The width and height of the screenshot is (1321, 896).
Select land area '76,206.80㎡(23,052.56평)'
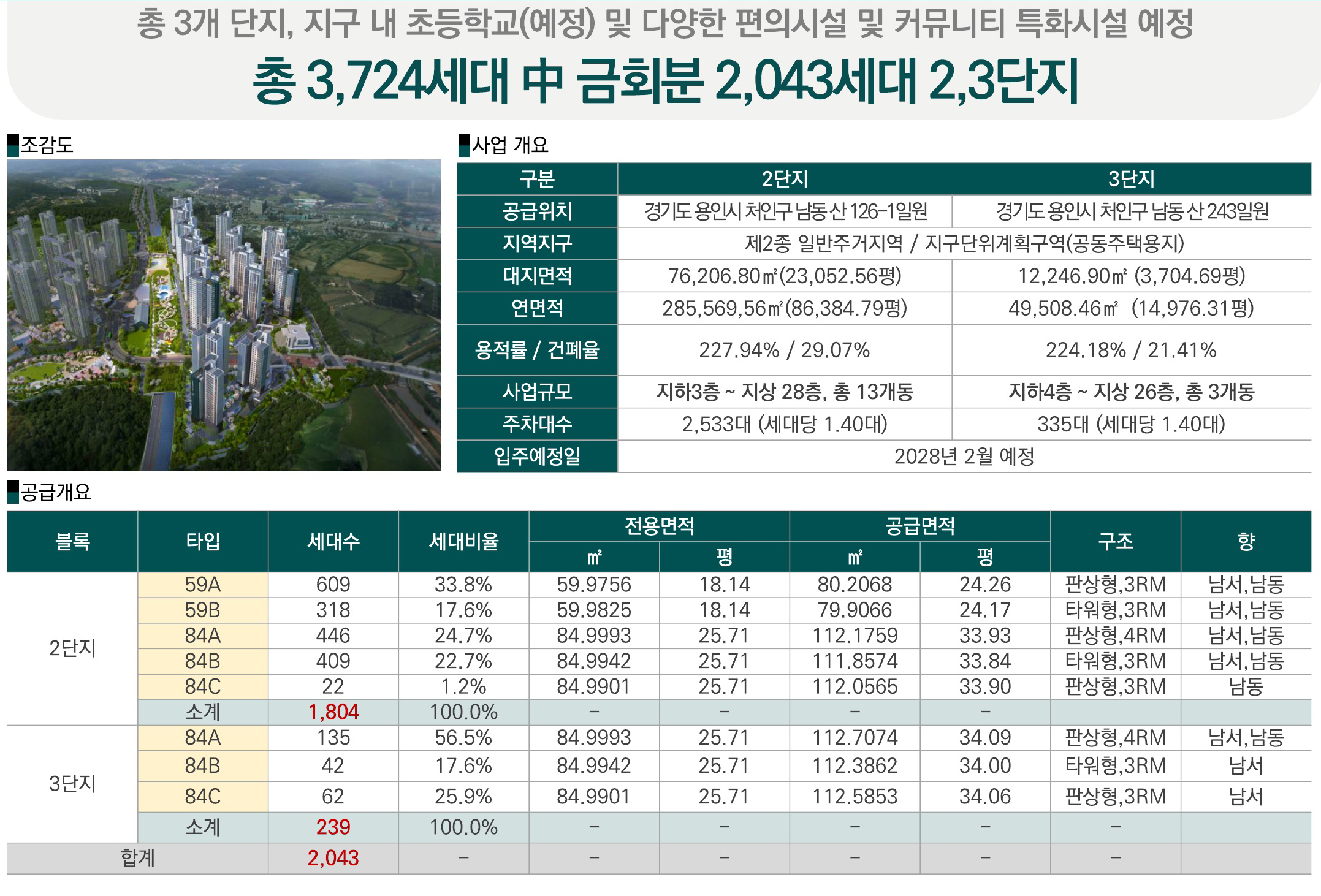(785, 276)
